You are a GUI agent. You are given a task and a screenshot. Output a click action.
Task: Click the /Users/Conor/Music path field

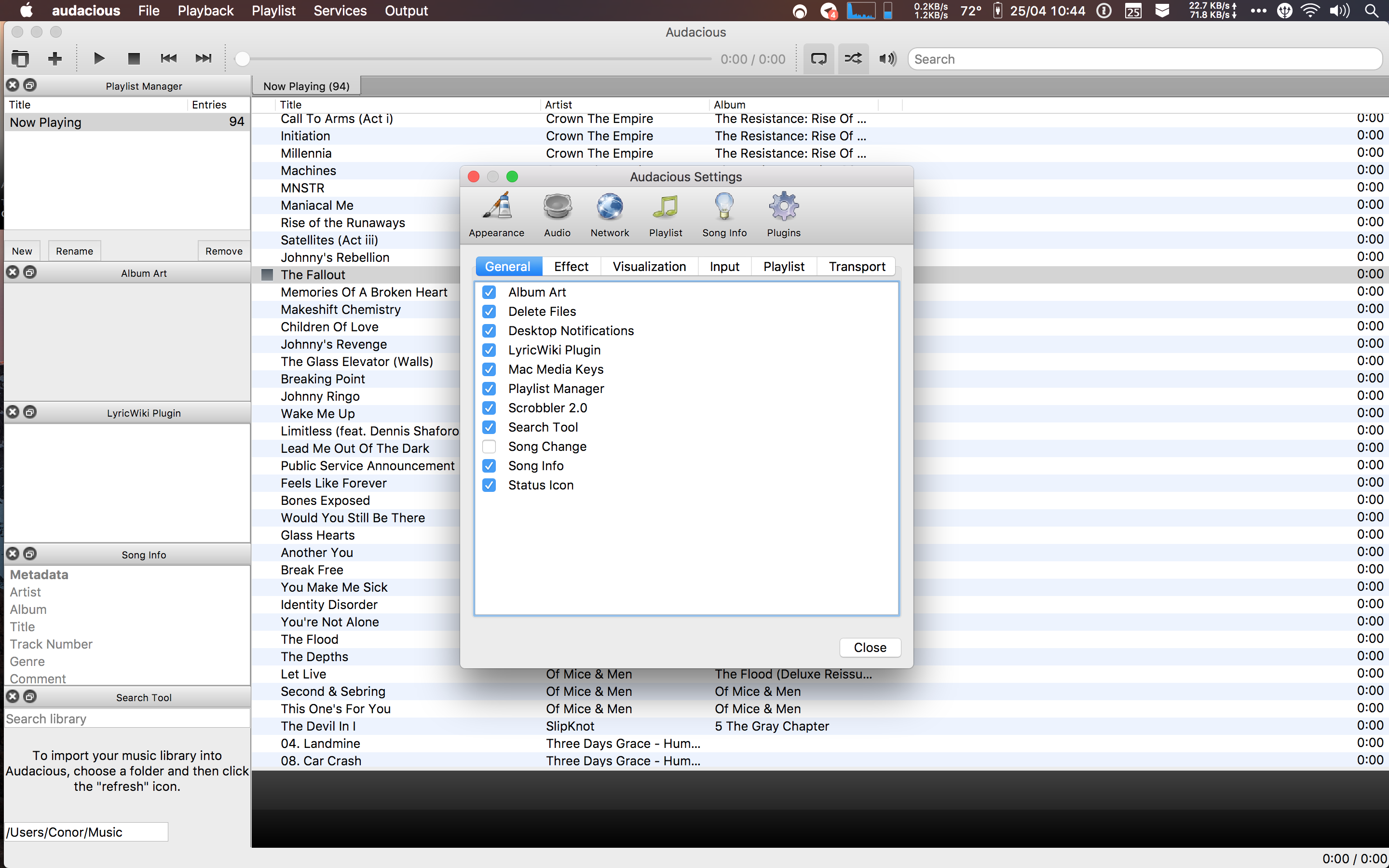tap(86, 832)
